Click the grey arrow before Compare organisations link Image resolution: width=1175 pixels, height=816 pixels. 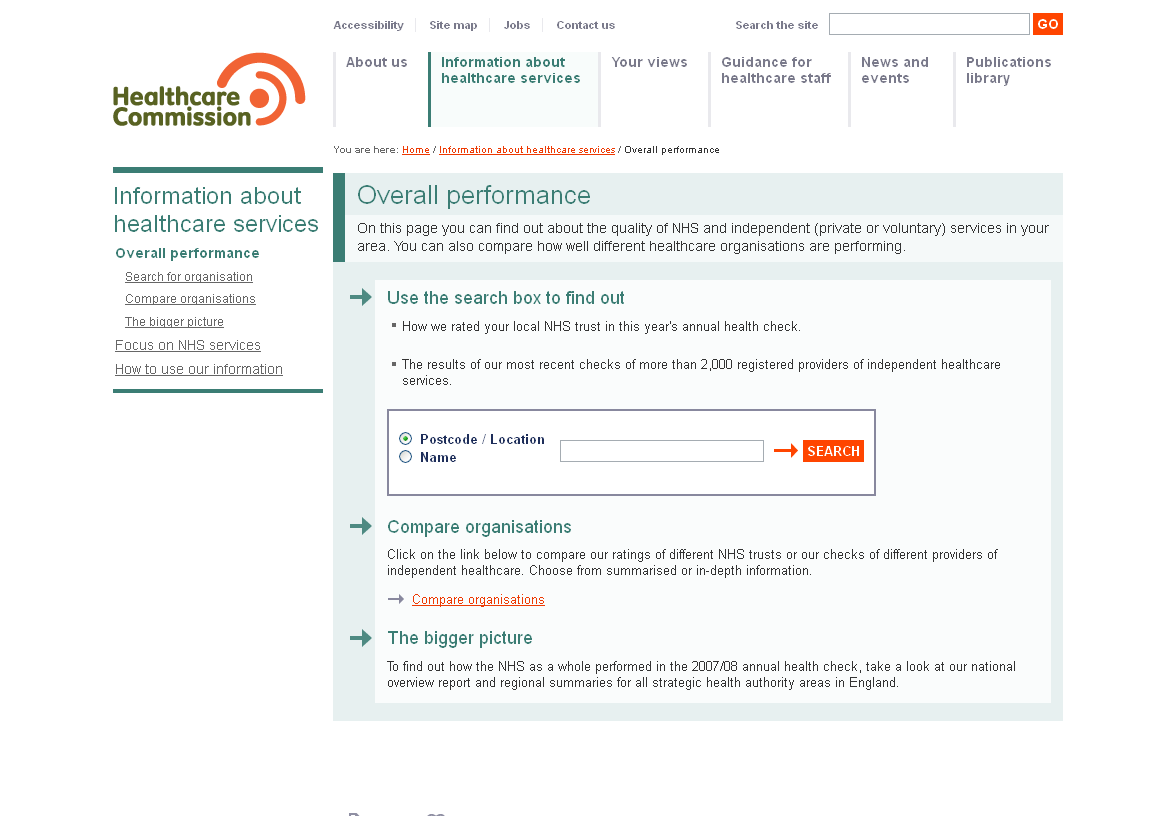coord(396,599)
